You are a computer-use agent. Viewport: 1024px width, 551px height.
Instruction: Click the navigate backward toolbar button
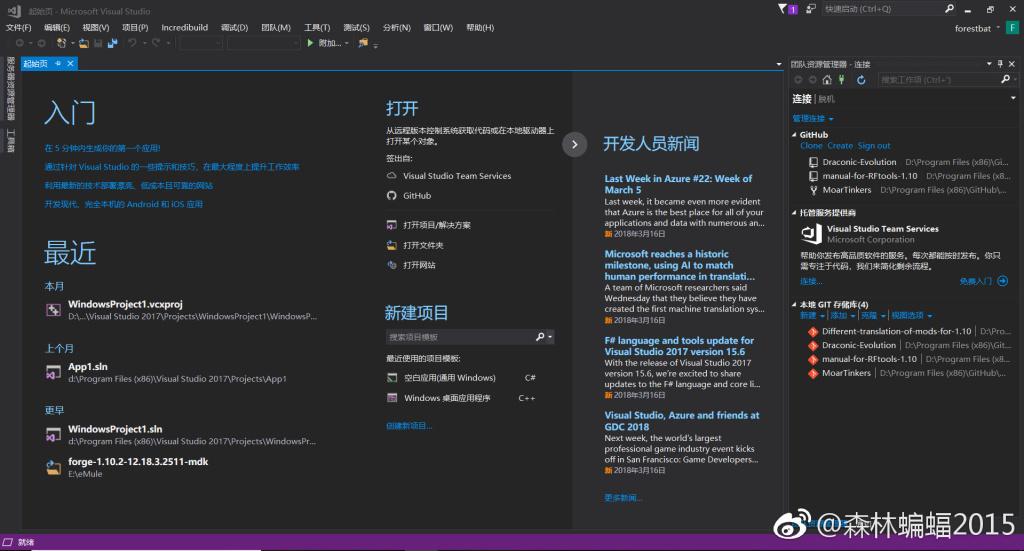[x=20, y=43]
